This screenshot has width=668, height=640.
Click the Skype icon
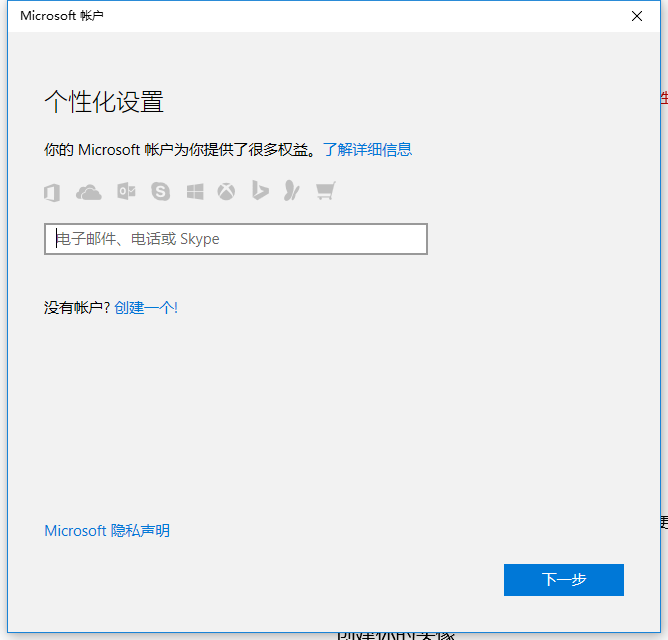(x=160, y=191)
